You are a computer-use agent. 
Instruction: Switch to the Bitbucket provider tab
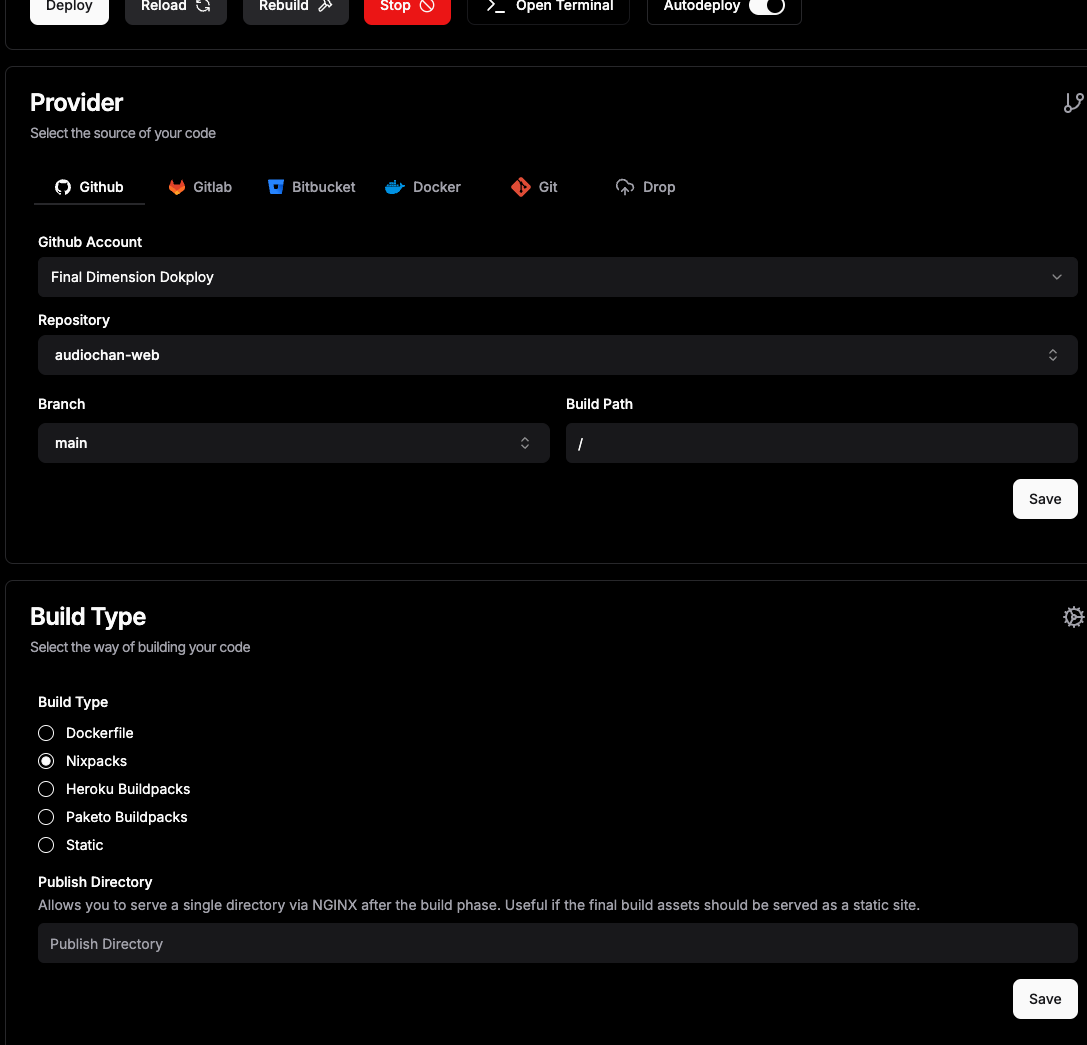click(311, 187)
